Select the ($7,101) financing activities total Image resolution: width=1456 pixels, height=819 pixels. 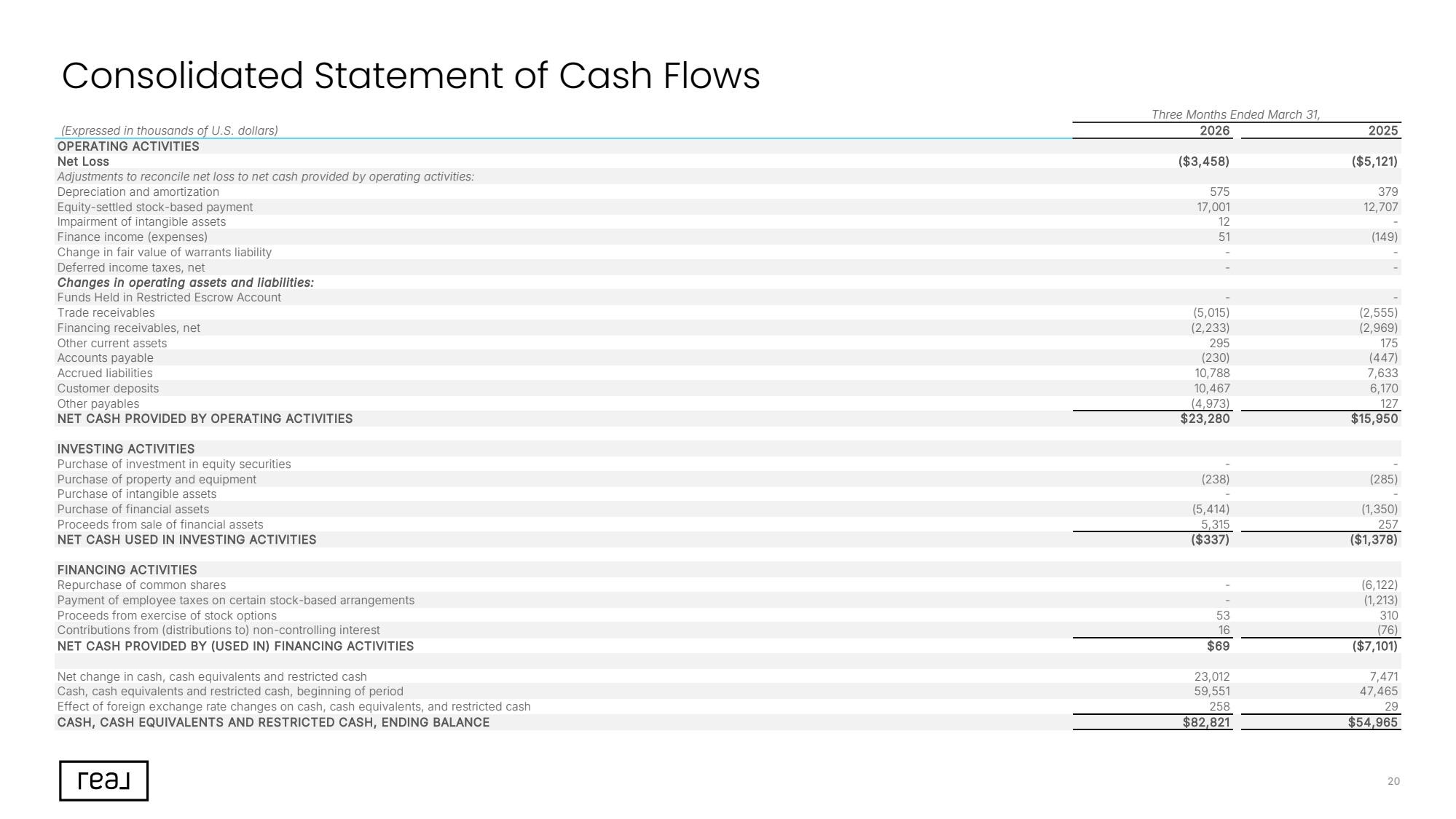pyautogui.click(x=1374, y=646)
